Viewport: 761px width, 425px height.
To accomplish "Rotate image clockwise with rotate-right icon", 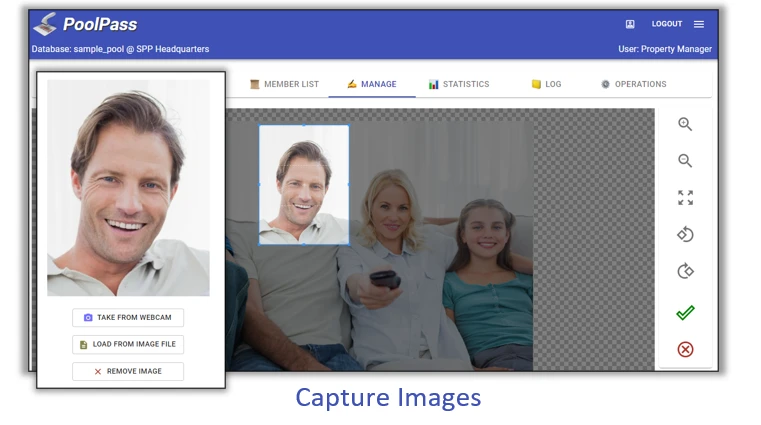I will tap(685, 271).
